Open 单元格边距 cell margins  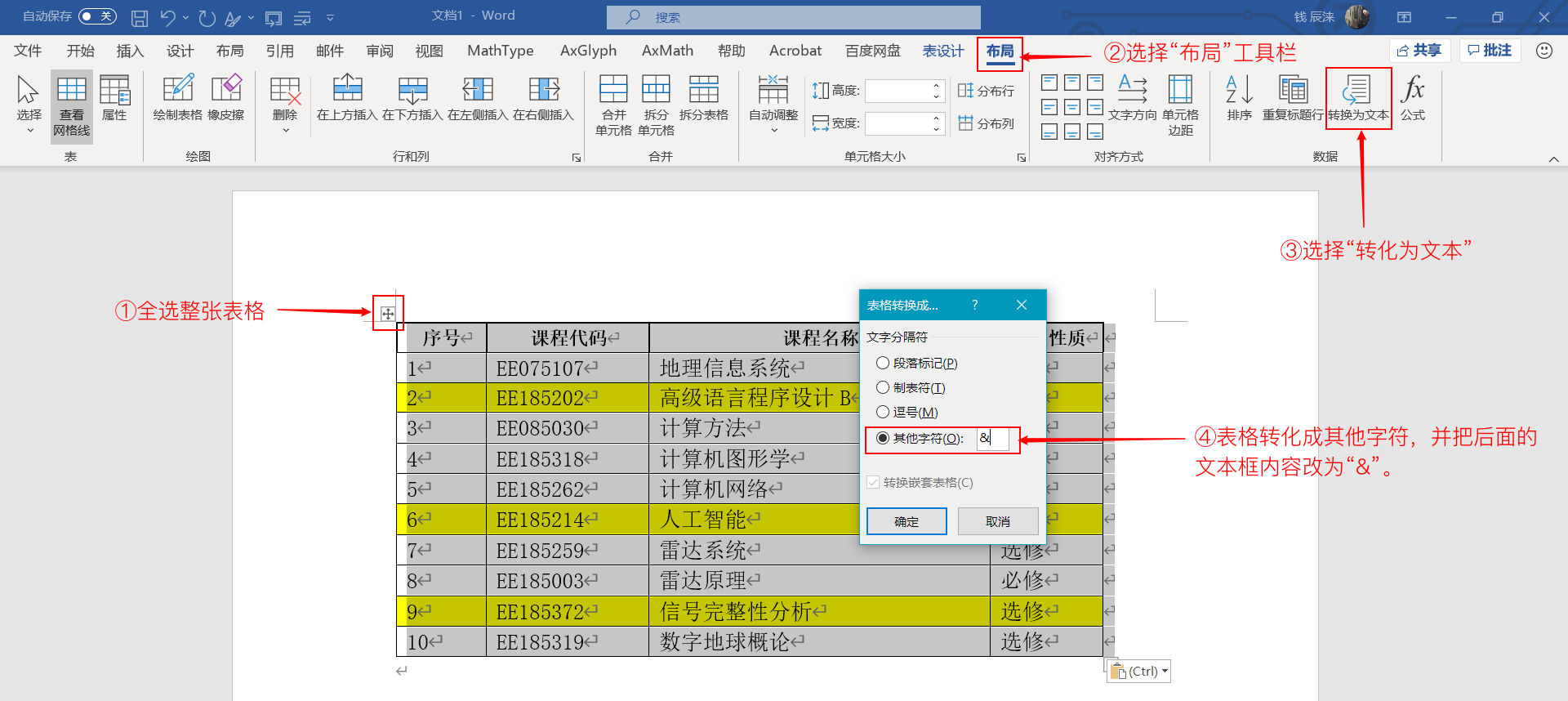click(1180, 105)
